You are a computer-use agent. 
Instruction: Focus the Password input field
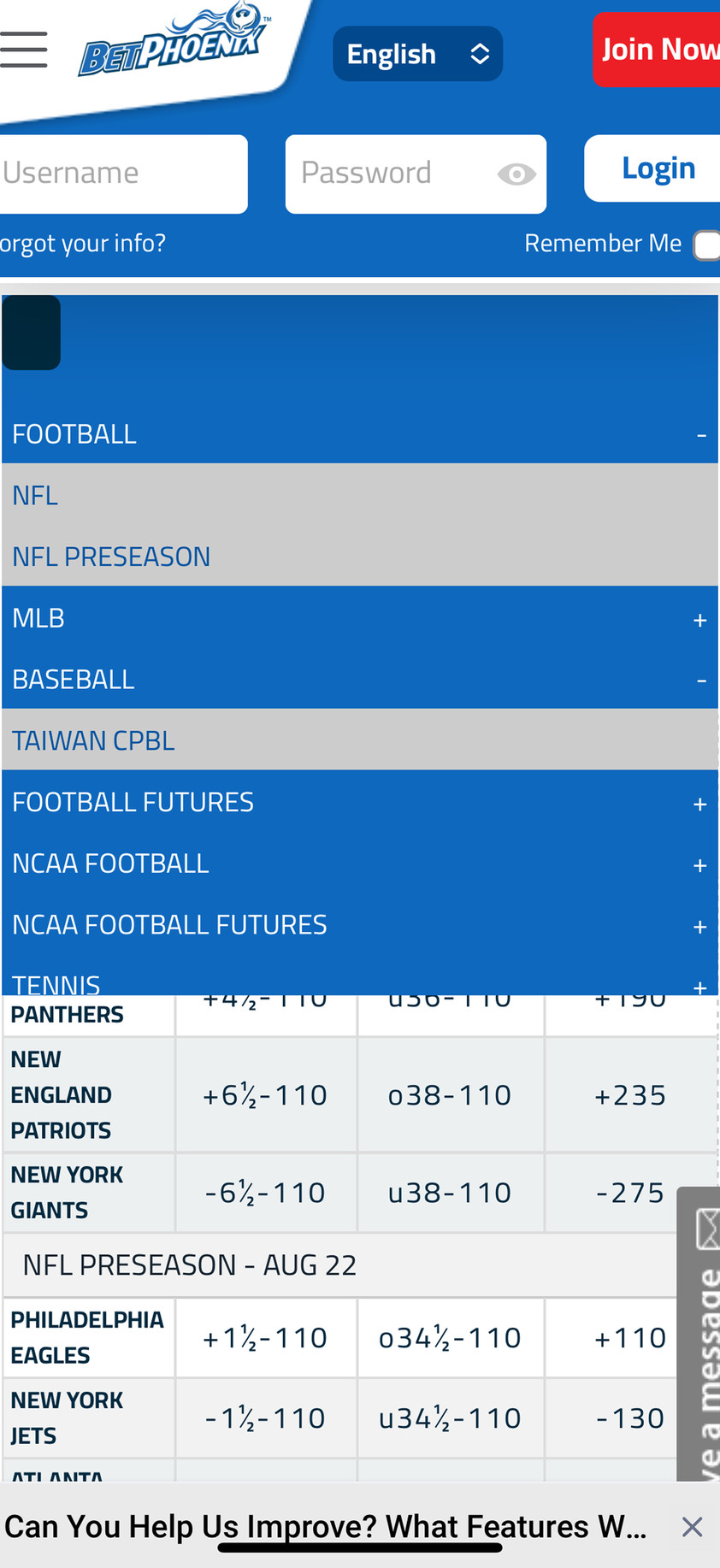coord(393,174)
